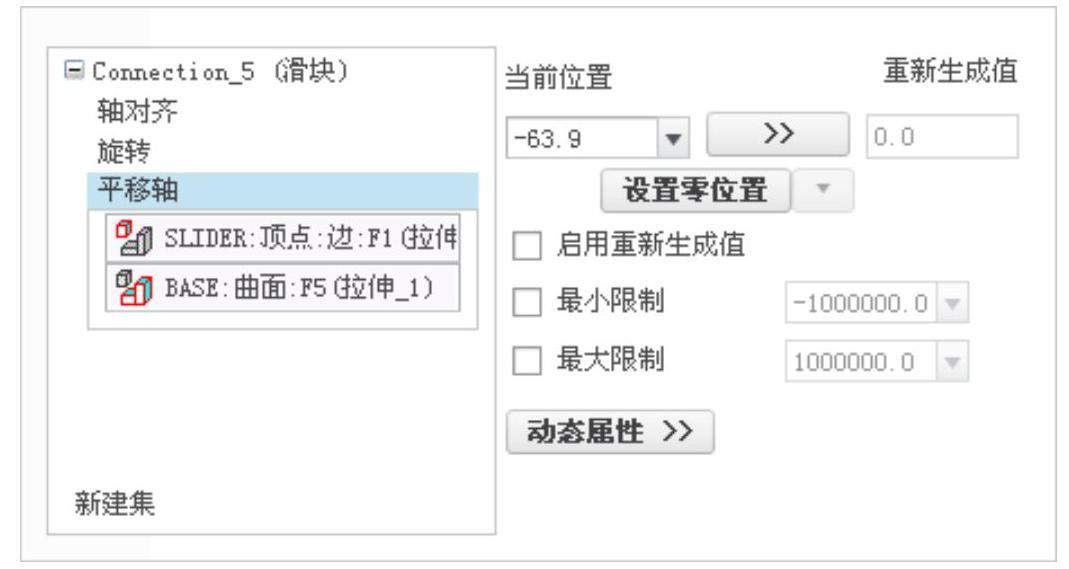This screenshot has height=569, width=1069.
Task: Open the minimum limit value dropdown
Action: (952, 303)
